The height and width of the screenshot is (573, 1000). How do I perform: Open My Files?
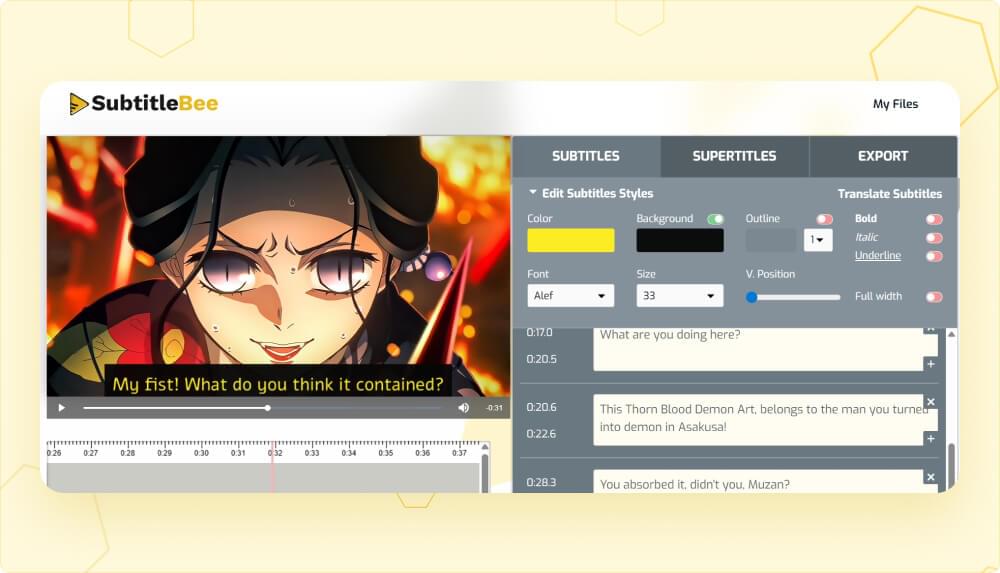(x=895, y=104)
